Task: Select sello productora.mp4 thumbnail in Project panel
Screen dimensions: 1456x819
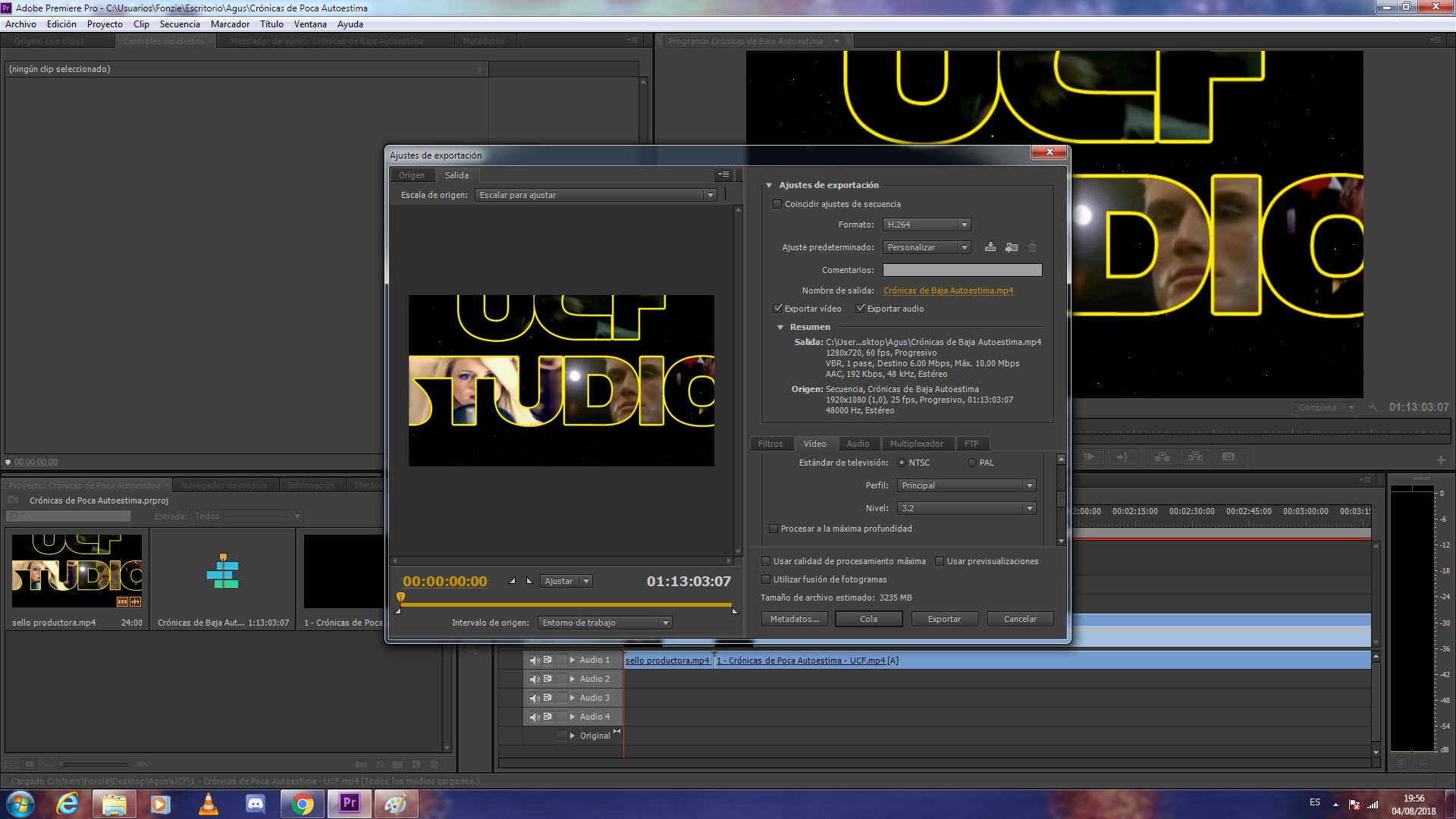Action: [77, 571]
